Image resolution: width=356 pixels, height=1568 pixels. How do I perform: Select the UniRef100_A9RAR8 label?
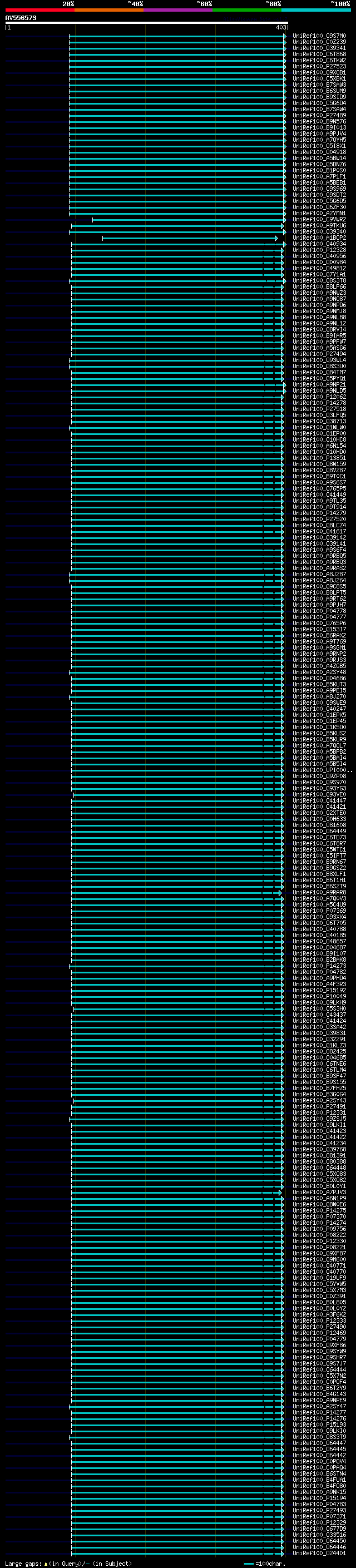[319, 892]
